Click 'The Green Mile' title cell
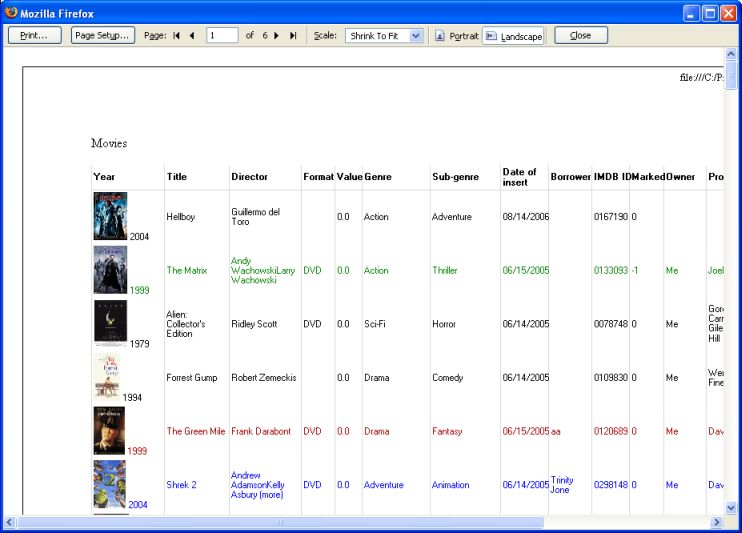This screenshot has height=533, width=742. click(x=196, y=431)
